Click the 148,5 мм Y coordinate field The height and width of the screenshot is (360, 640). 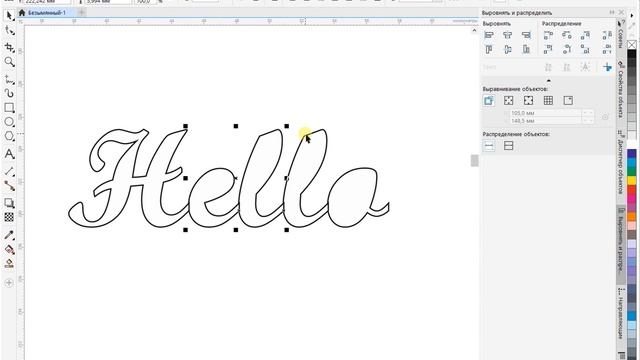click(x=545, y=121)
